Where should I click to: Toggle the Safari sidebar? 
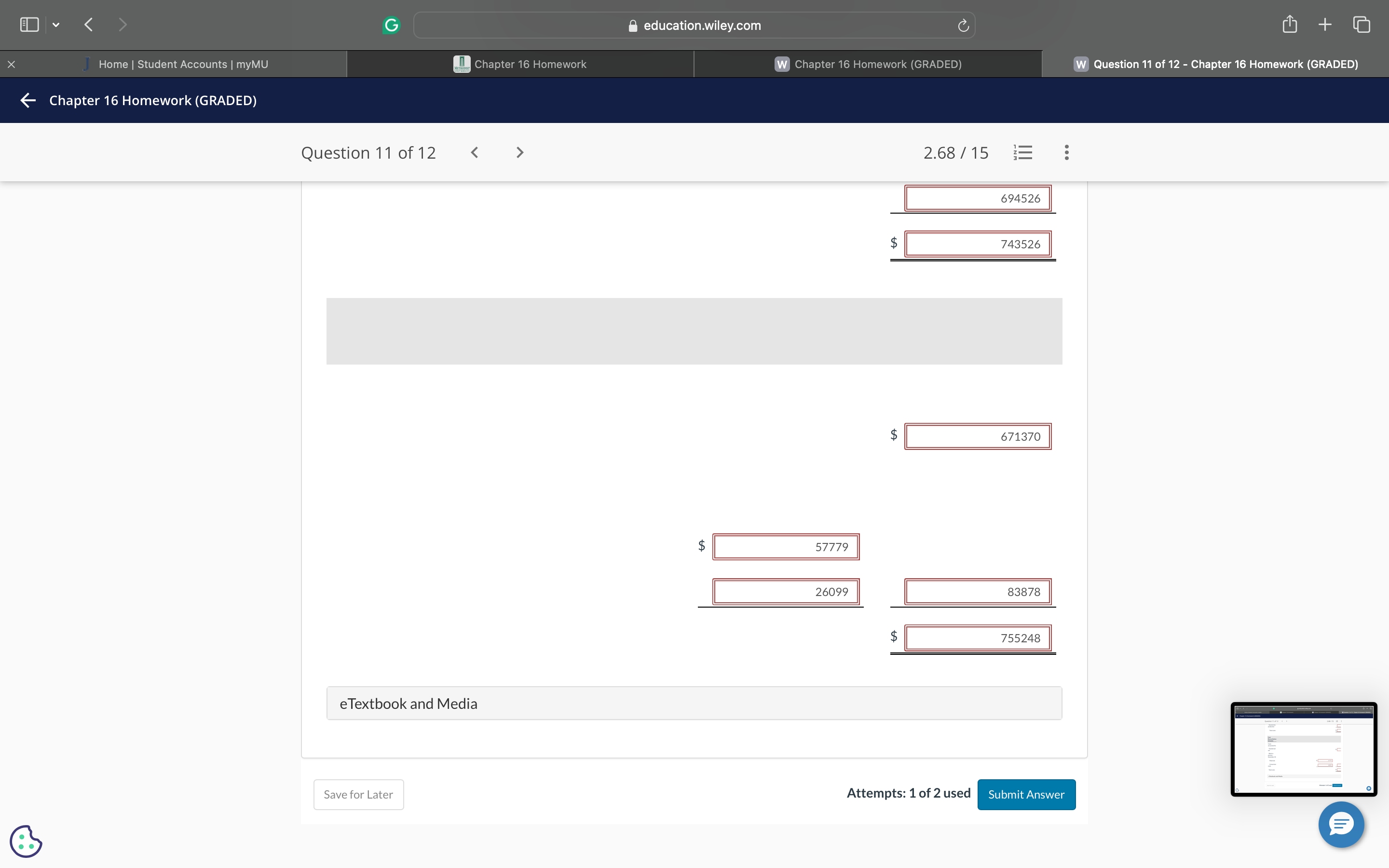pos(29,25)
